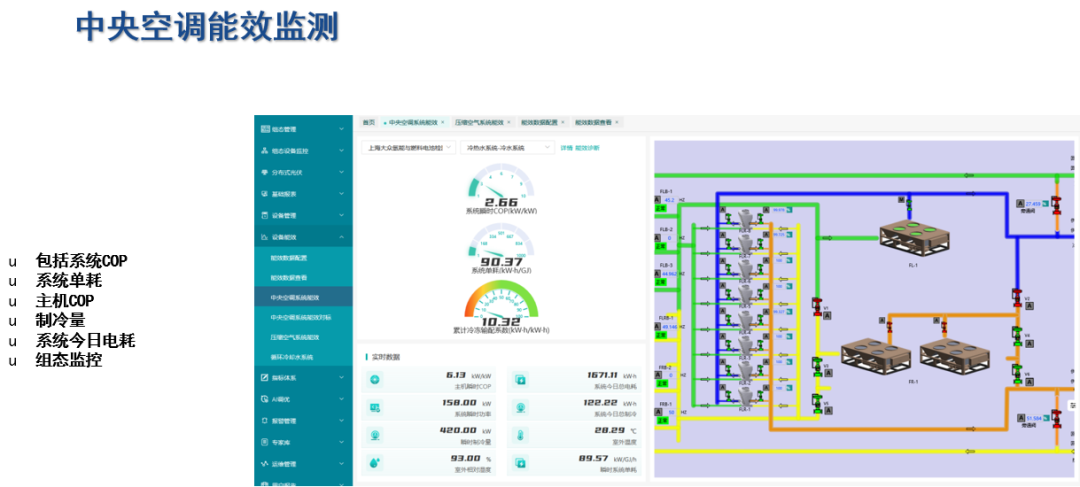Screen dimensions: 1080x487
Task: Click the FLB-1 frequency value 45.2
Action: 669,200
